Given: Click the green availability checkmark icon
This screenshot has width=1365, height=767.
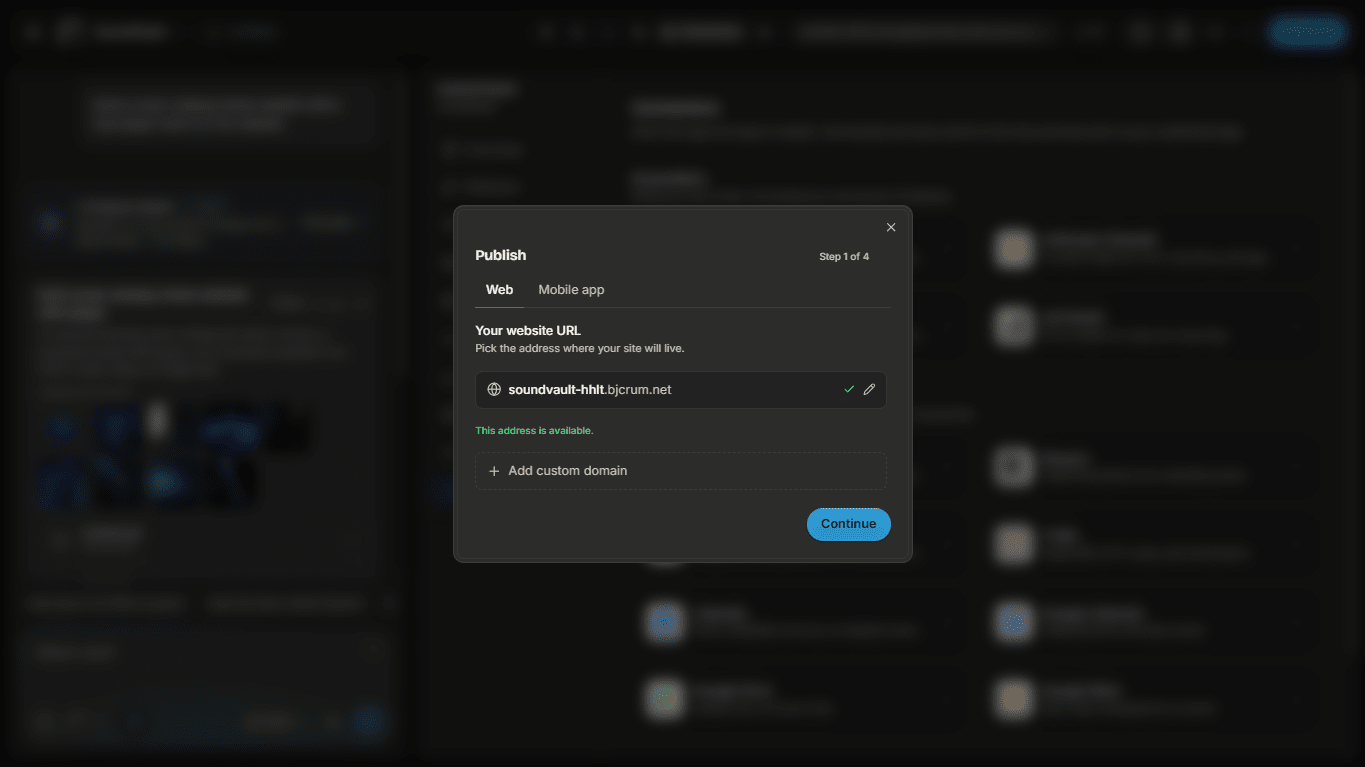Looking at the screenshot, I should pyautogui.click(x=849, y=389).
